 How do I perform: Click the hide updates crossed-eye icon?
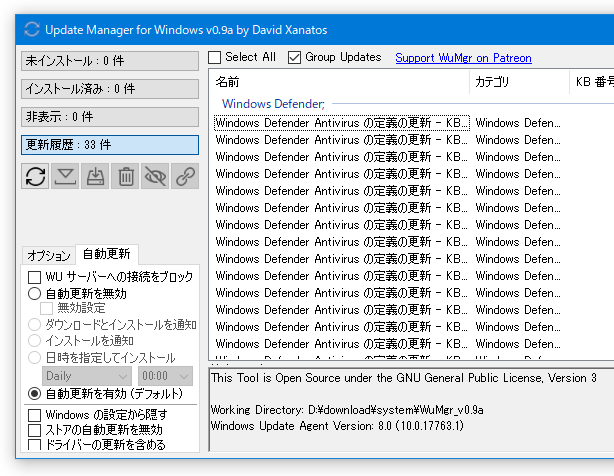coord(155,176)
